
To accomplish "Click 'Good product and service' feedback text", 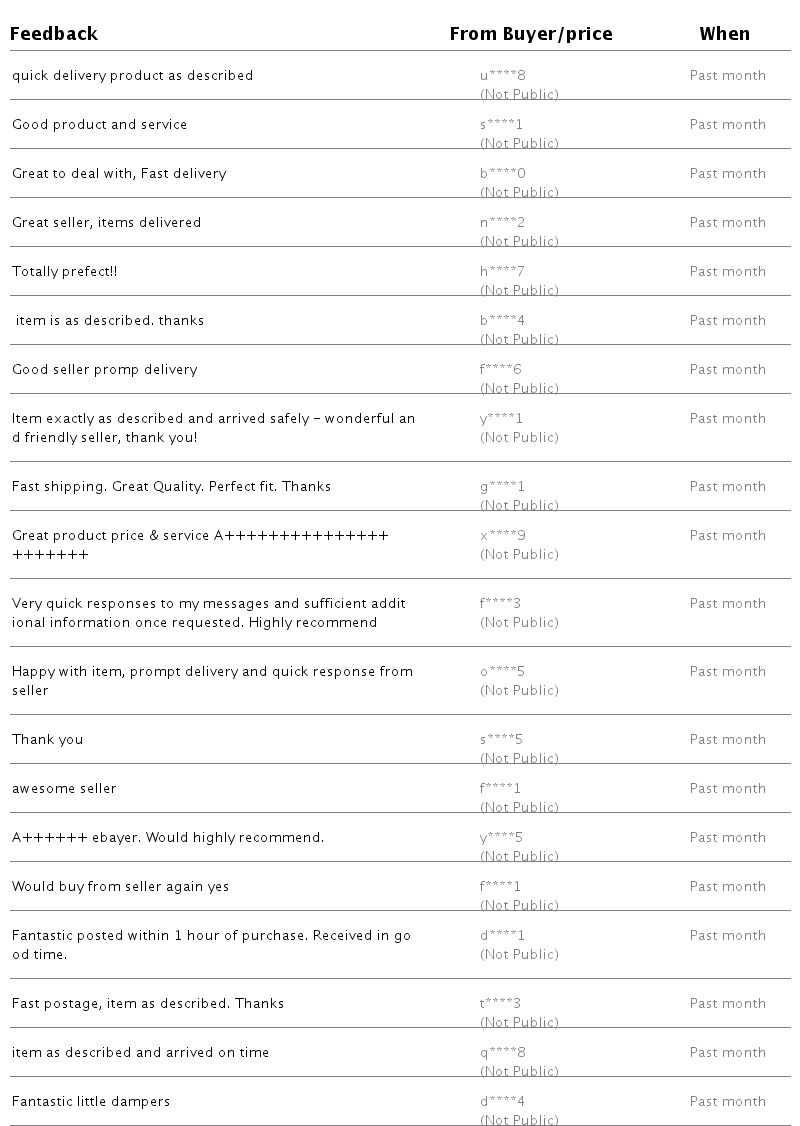I will pyautogui.click(x=99, y=124).
